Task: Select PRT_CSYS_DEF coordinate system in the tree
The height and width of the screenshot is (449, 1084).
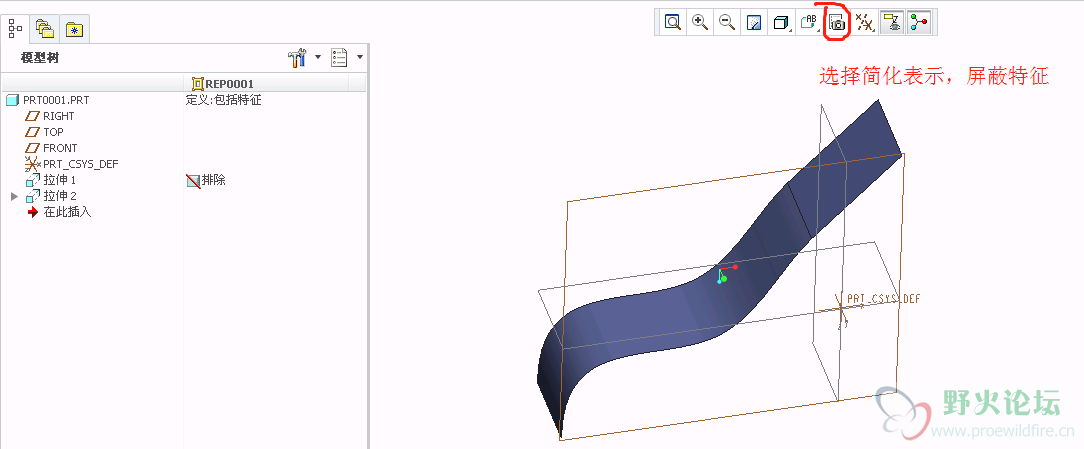Action: click(80, 164)
